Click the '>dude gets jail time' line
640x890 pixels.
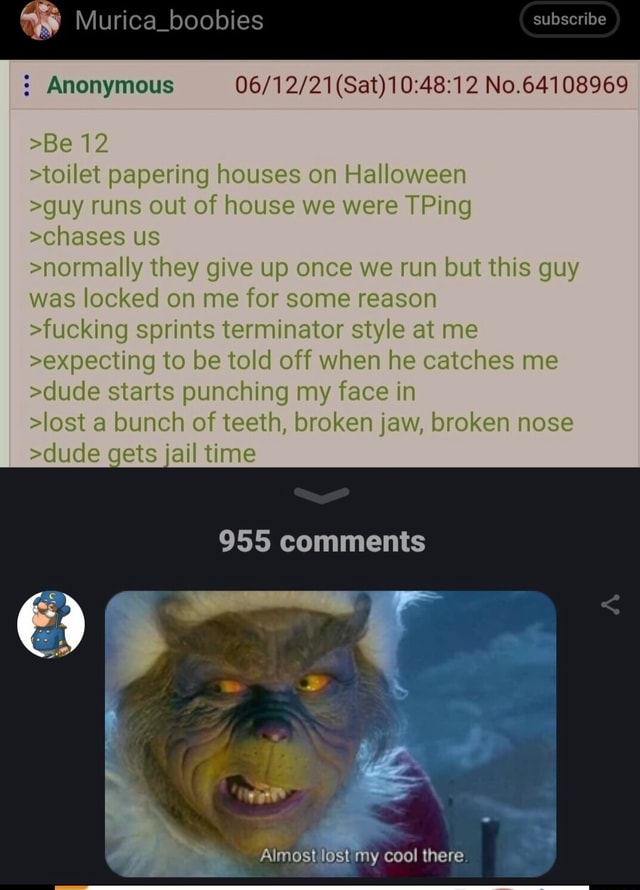142,454
